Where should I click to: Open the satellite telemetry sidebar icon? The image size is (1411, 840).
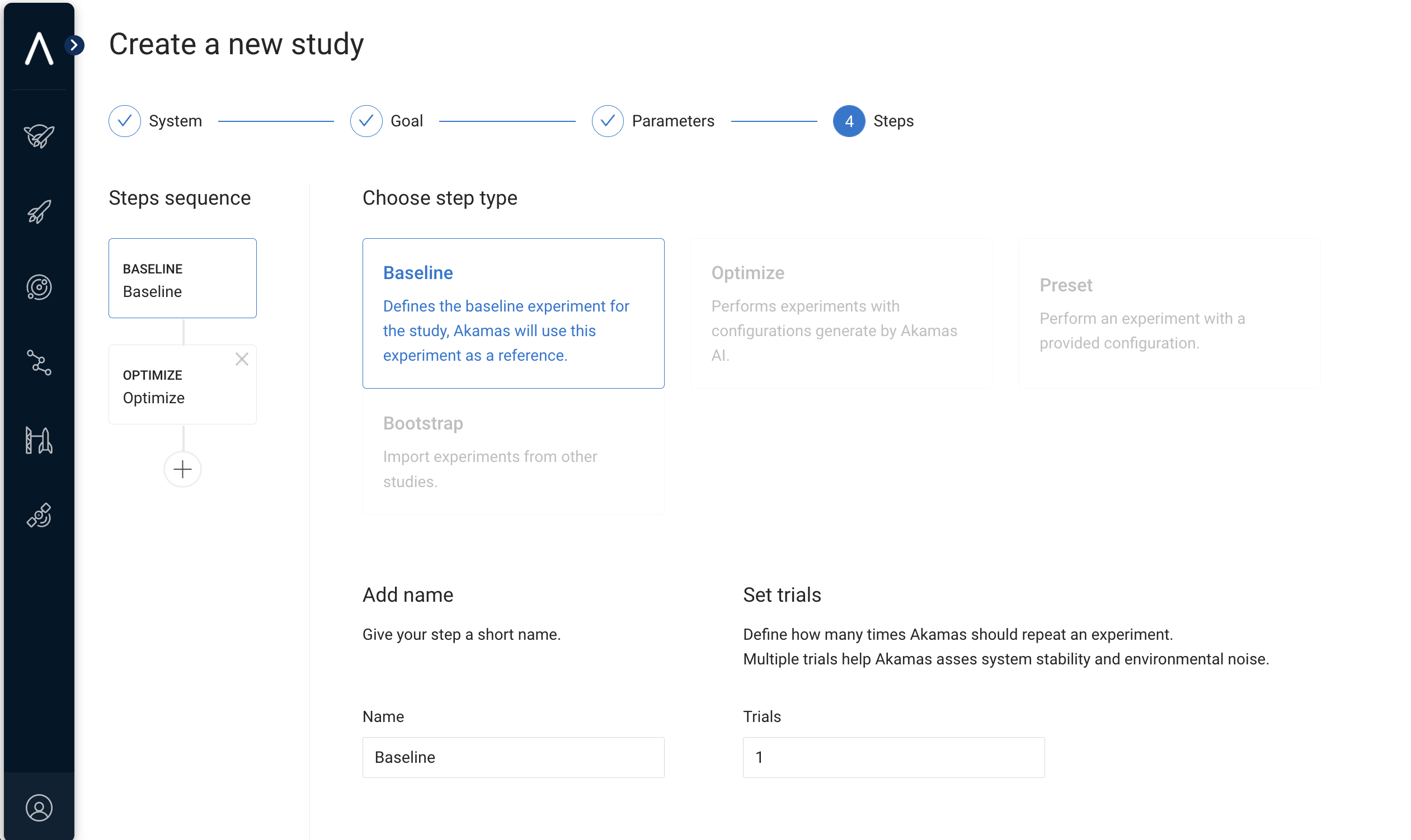[39, 516]
